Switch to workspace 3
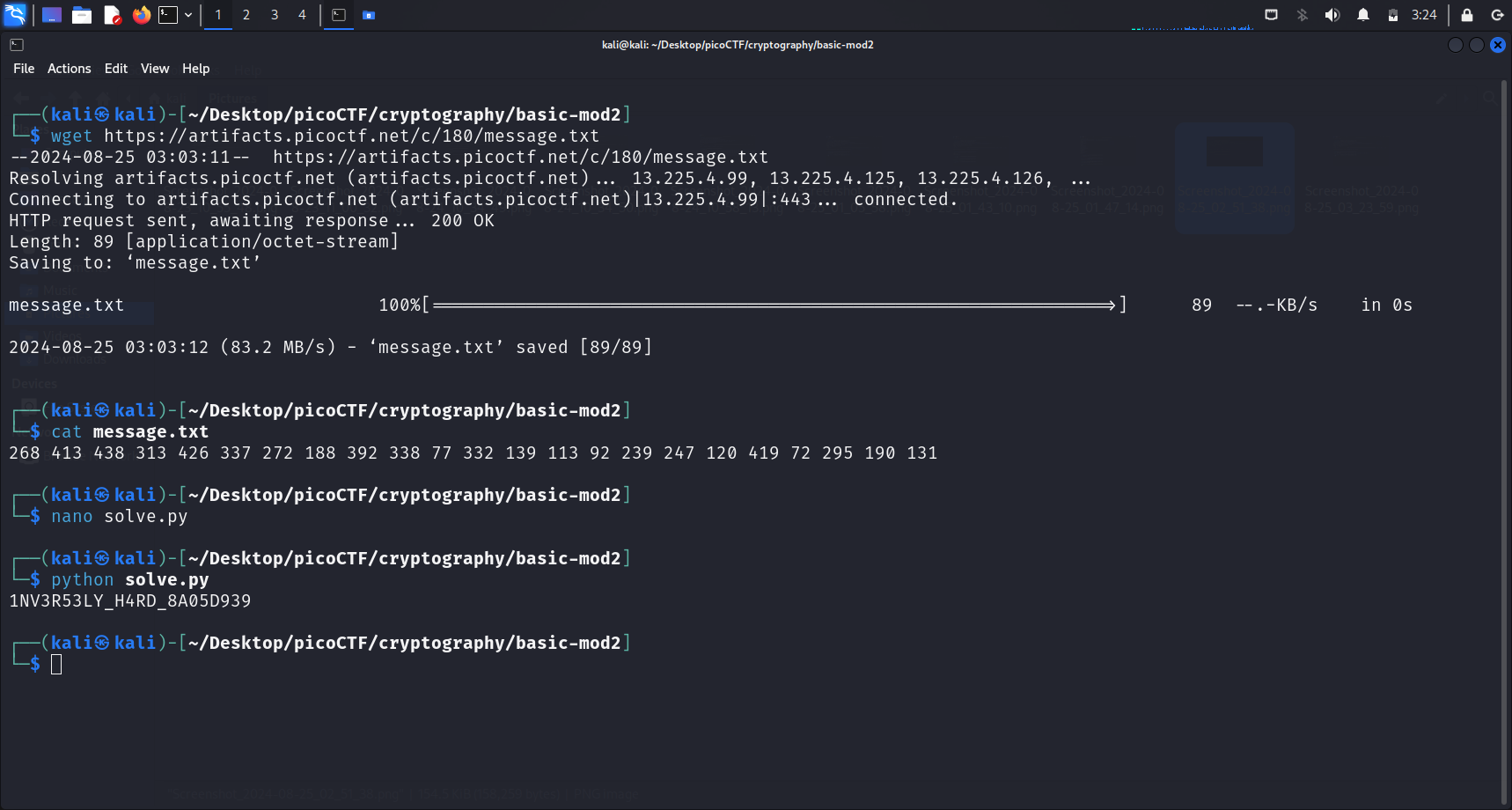 coord(275,15)
